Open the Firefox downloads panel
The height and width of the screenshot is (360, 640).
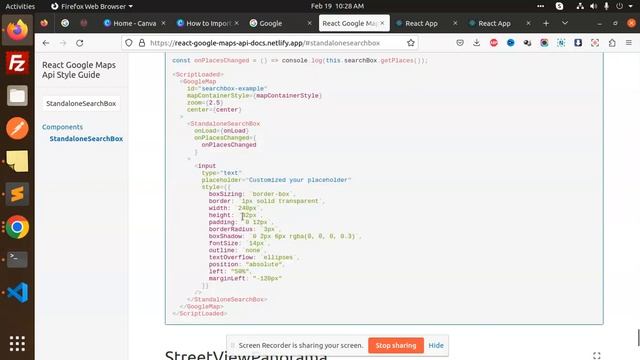tap(477, 43)
